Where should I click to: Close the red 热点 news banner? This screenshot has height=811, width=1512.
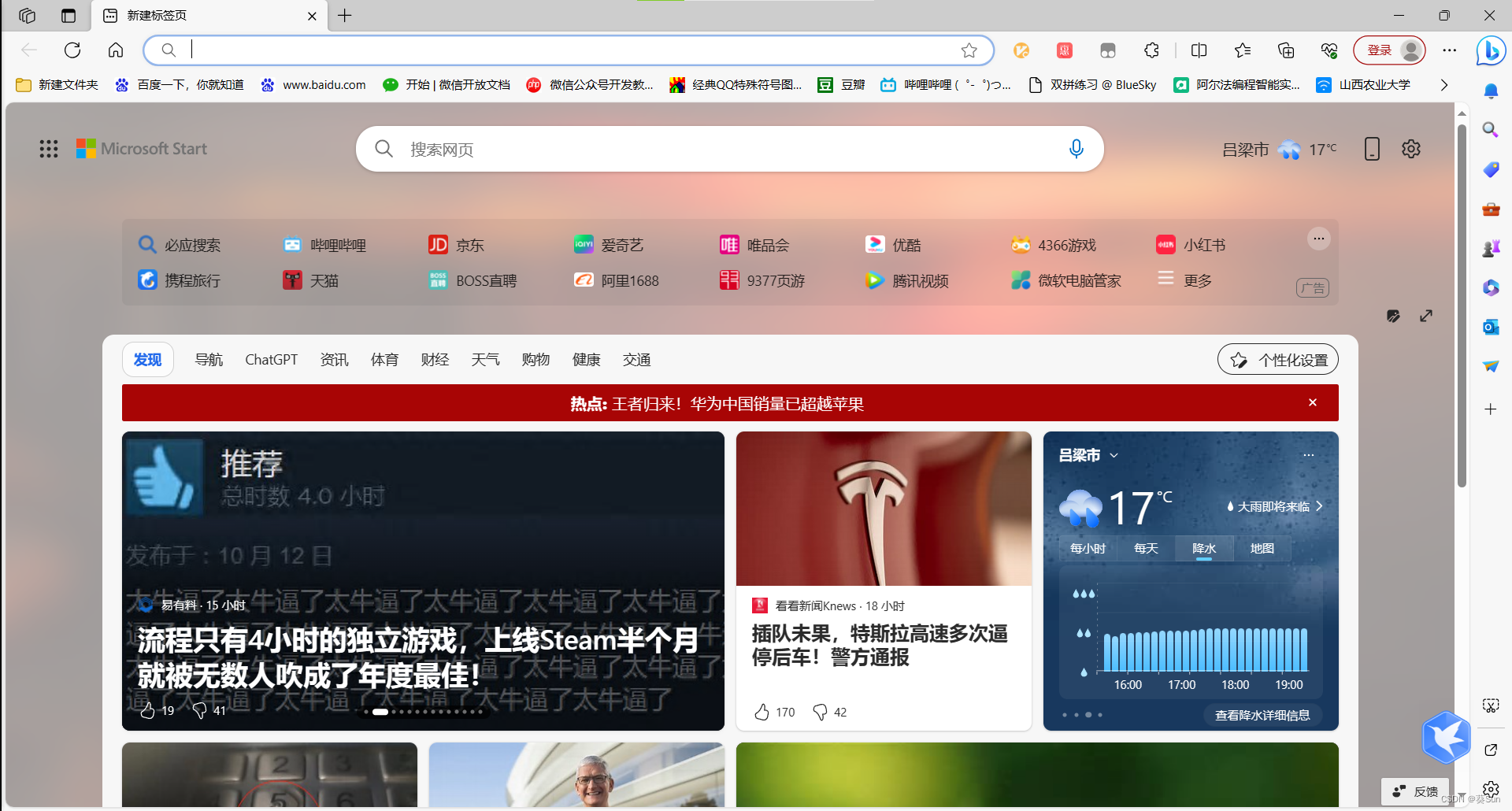(1313, 402)
